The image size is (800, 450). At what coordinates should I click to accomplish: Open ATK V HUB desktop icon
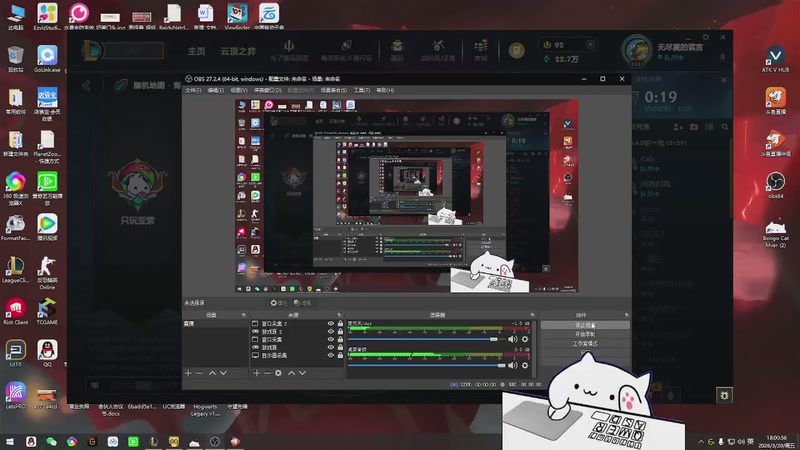click(776, 58)
